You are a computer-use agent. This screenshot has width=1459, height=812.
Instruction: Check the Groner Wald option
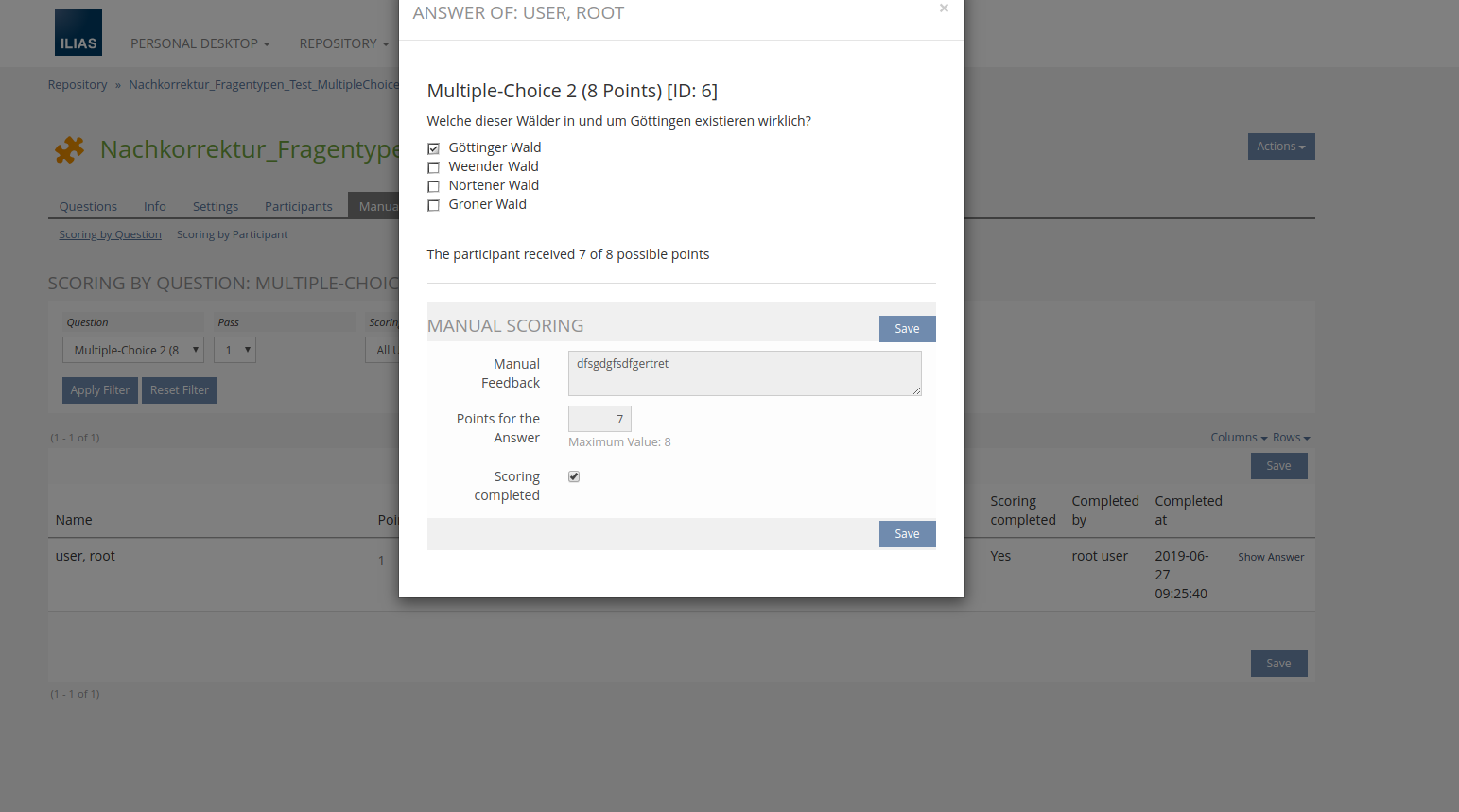click(x=434, y=205)
